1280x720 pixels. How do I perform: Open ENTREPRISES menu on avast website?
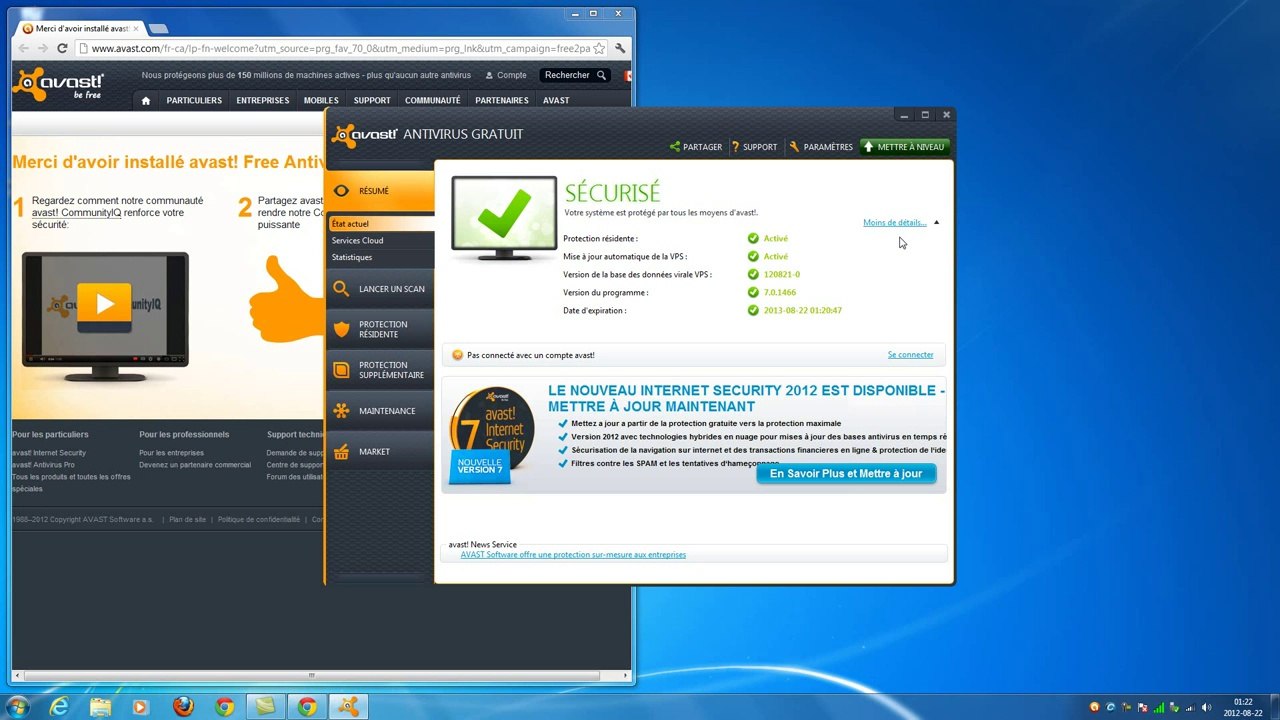pos(262,101)
